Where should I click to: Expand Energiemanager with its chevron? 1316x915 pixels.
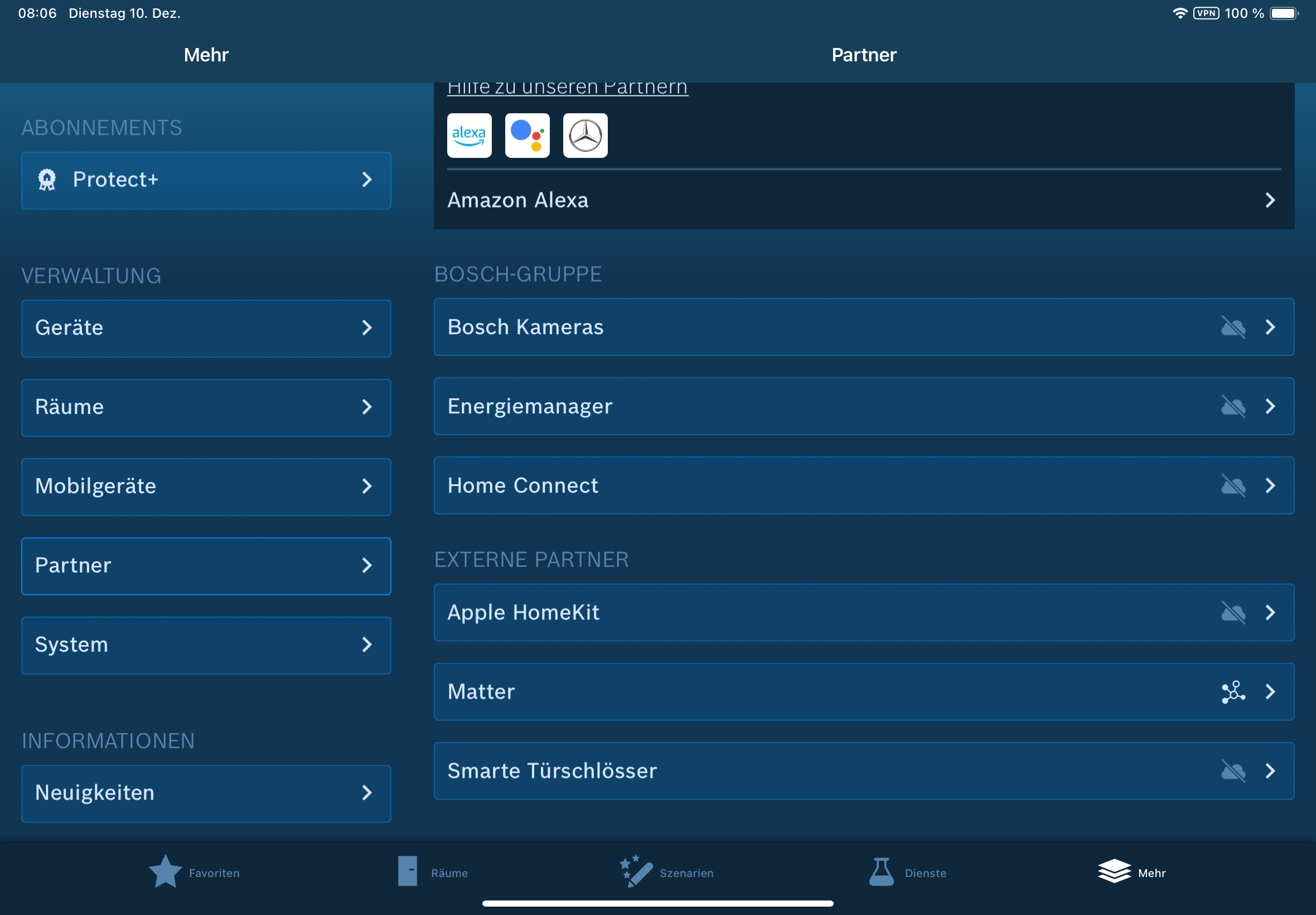click(x=1270, y=407)
